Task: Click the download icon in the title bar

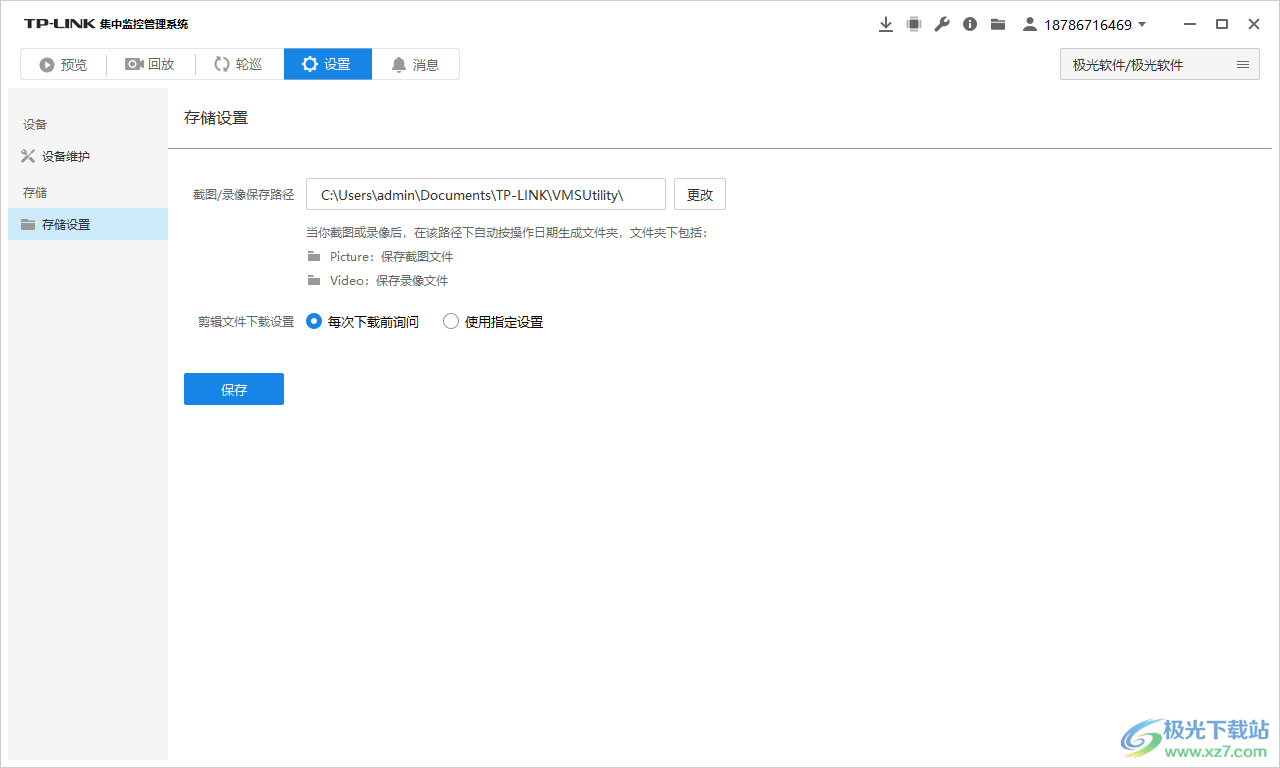Action: point(886,23)
